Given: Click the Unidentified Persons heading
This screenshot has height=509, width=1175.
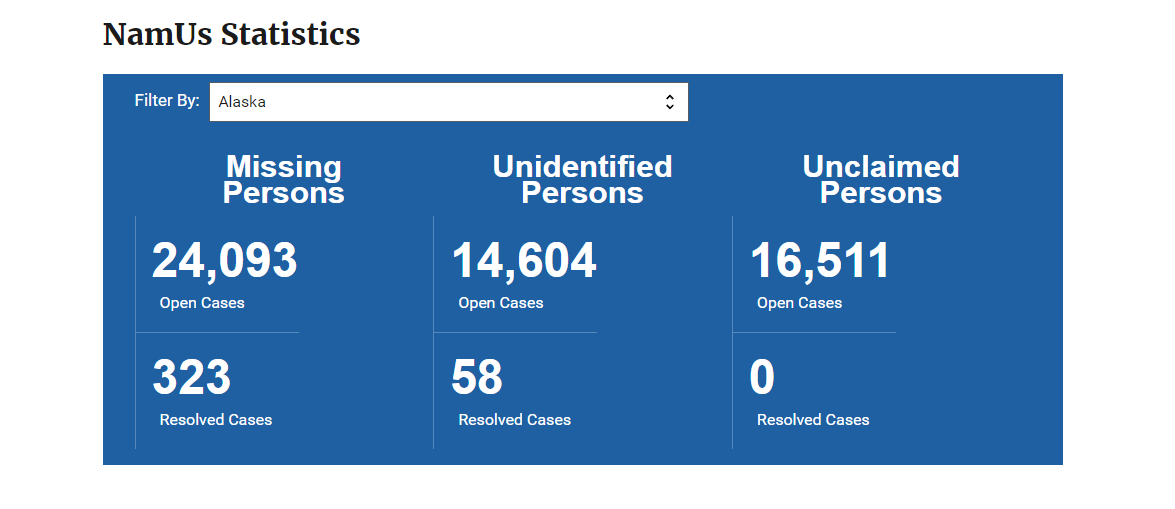Looking at the screenshot, I should tap(582, 179).
